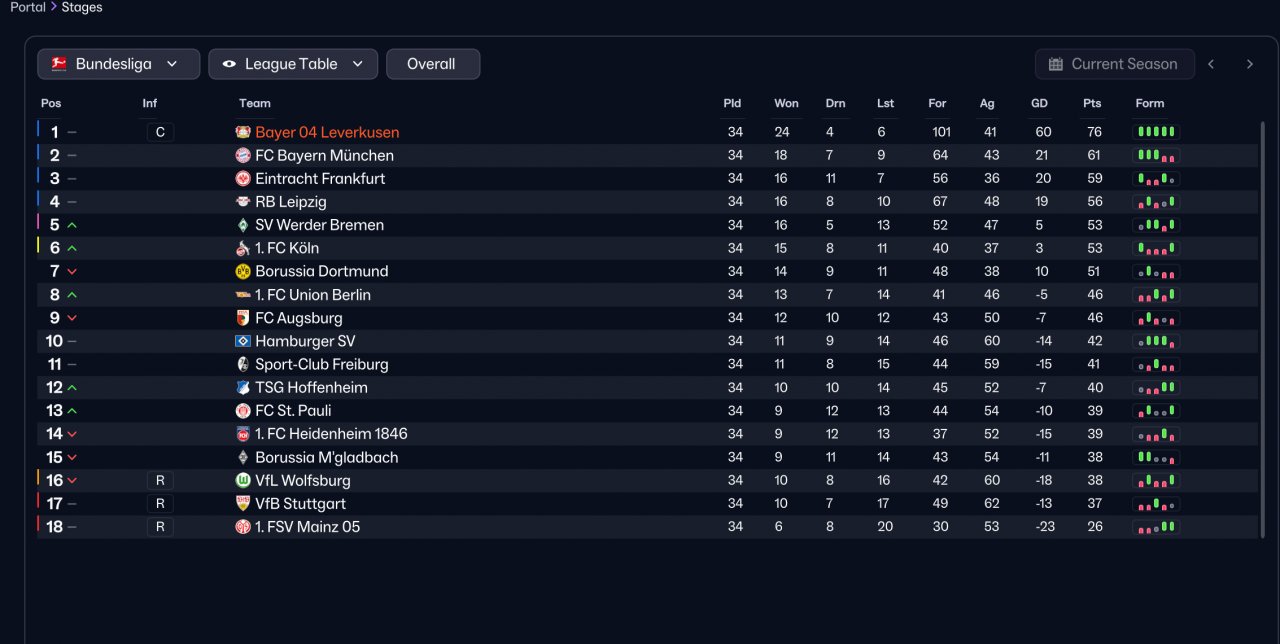This screenshot has width=1280, height=644.
Task: Click the eye icon in League Table selector
Action: [x=230, y=64]
